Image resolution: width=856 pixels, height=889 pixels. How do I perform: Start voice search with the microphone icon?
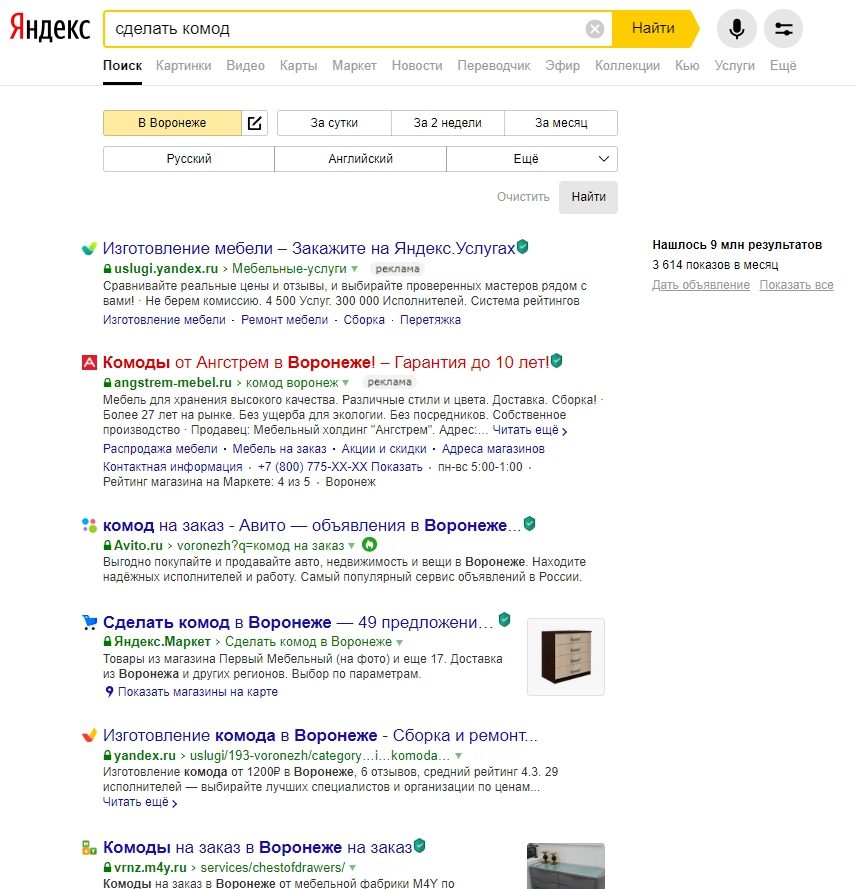click(x=736, y=28)
